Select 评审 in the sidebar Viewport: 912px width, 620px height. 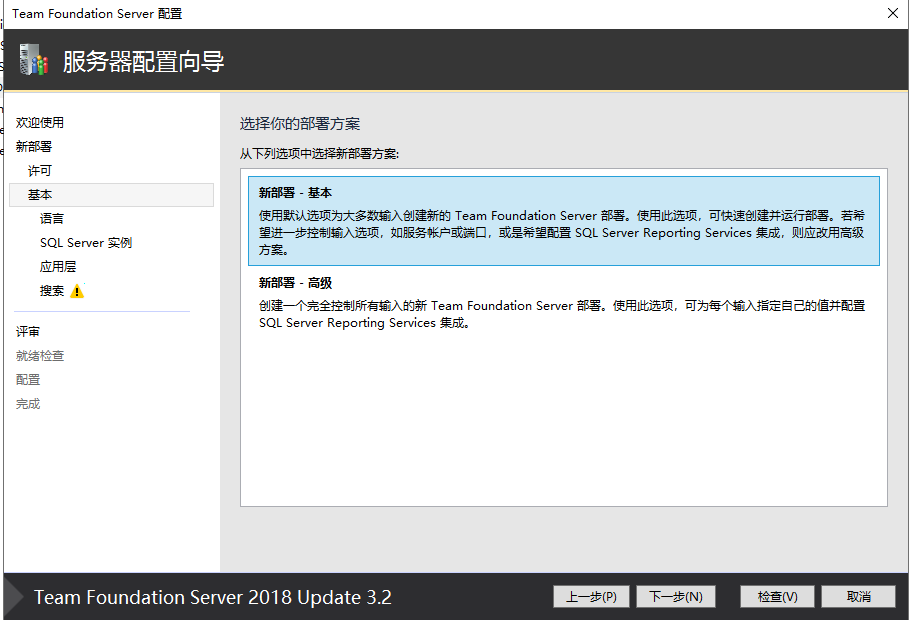pyautogui.click(x=28, y=332)
